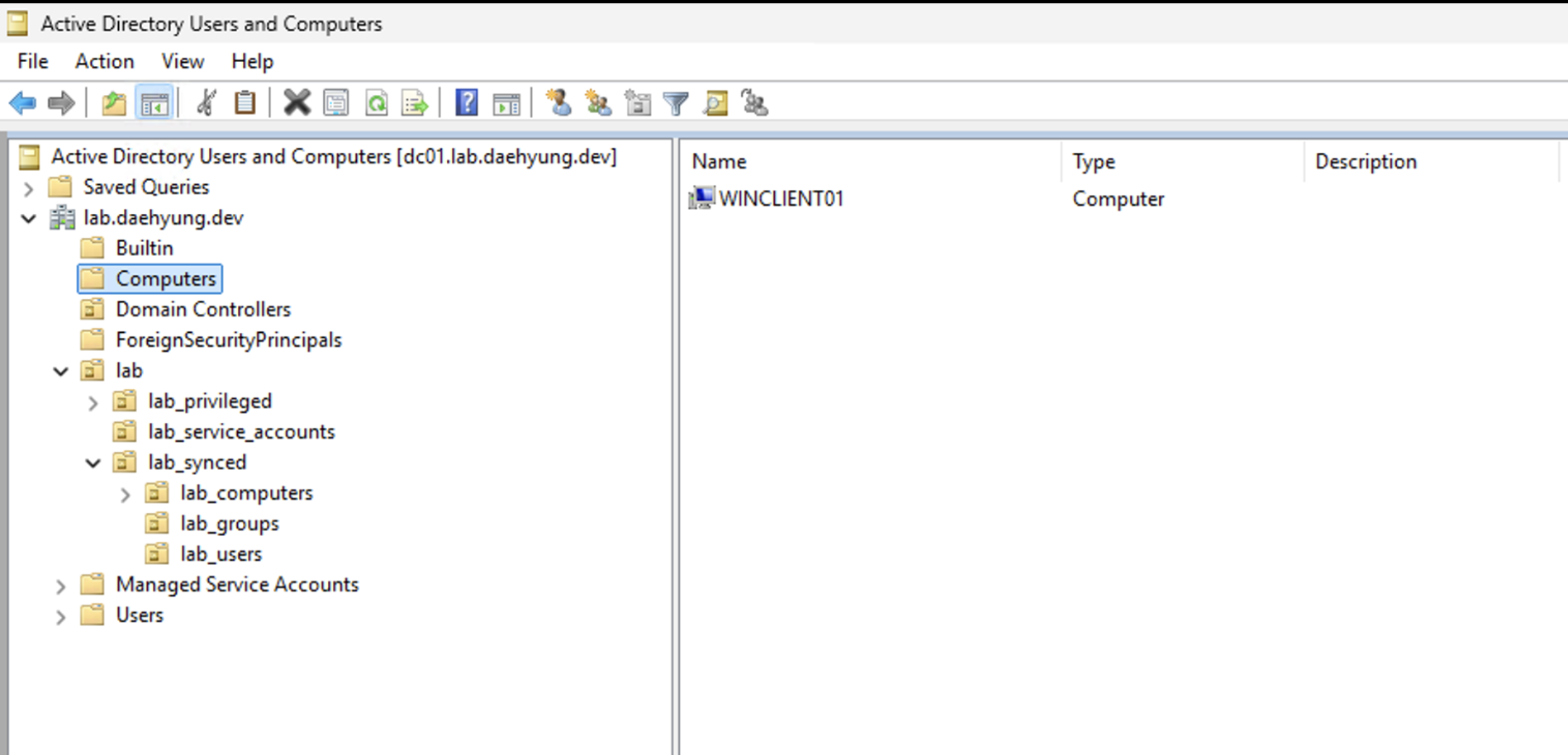Select the lab_synced OU label

pos(197,463)
